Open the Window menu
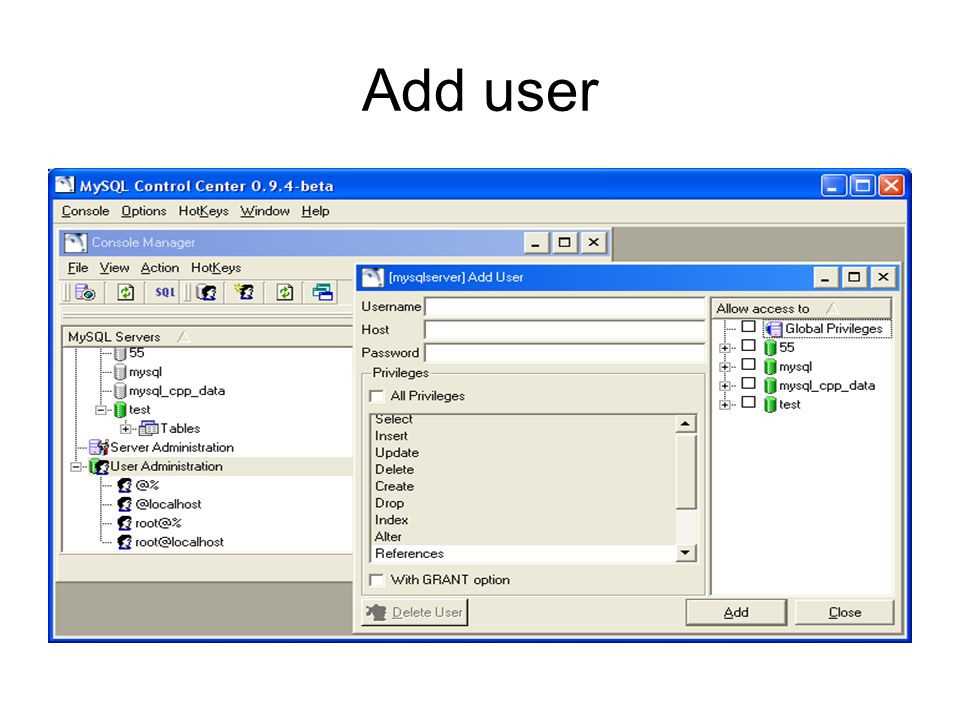 pos(264,211)
